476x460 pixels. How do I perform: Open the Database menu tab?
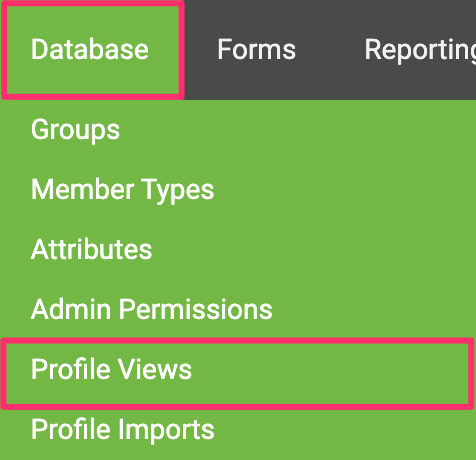92,49
